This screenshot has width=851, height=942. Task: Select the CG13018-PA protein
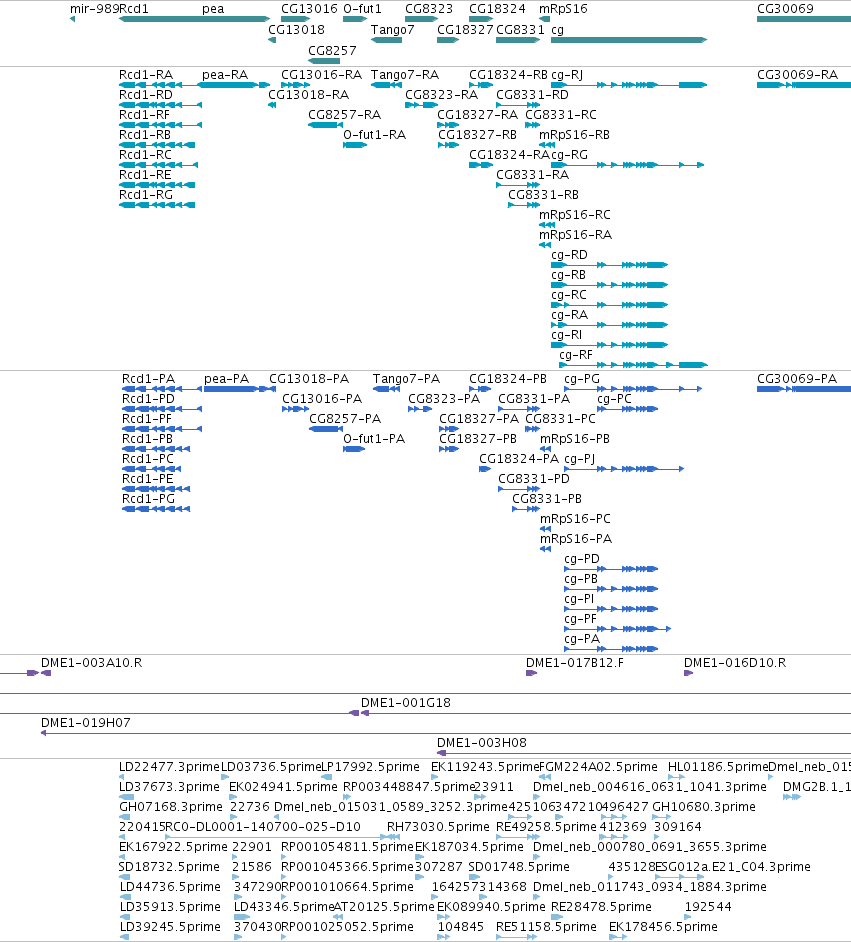[x=309, y=379]
